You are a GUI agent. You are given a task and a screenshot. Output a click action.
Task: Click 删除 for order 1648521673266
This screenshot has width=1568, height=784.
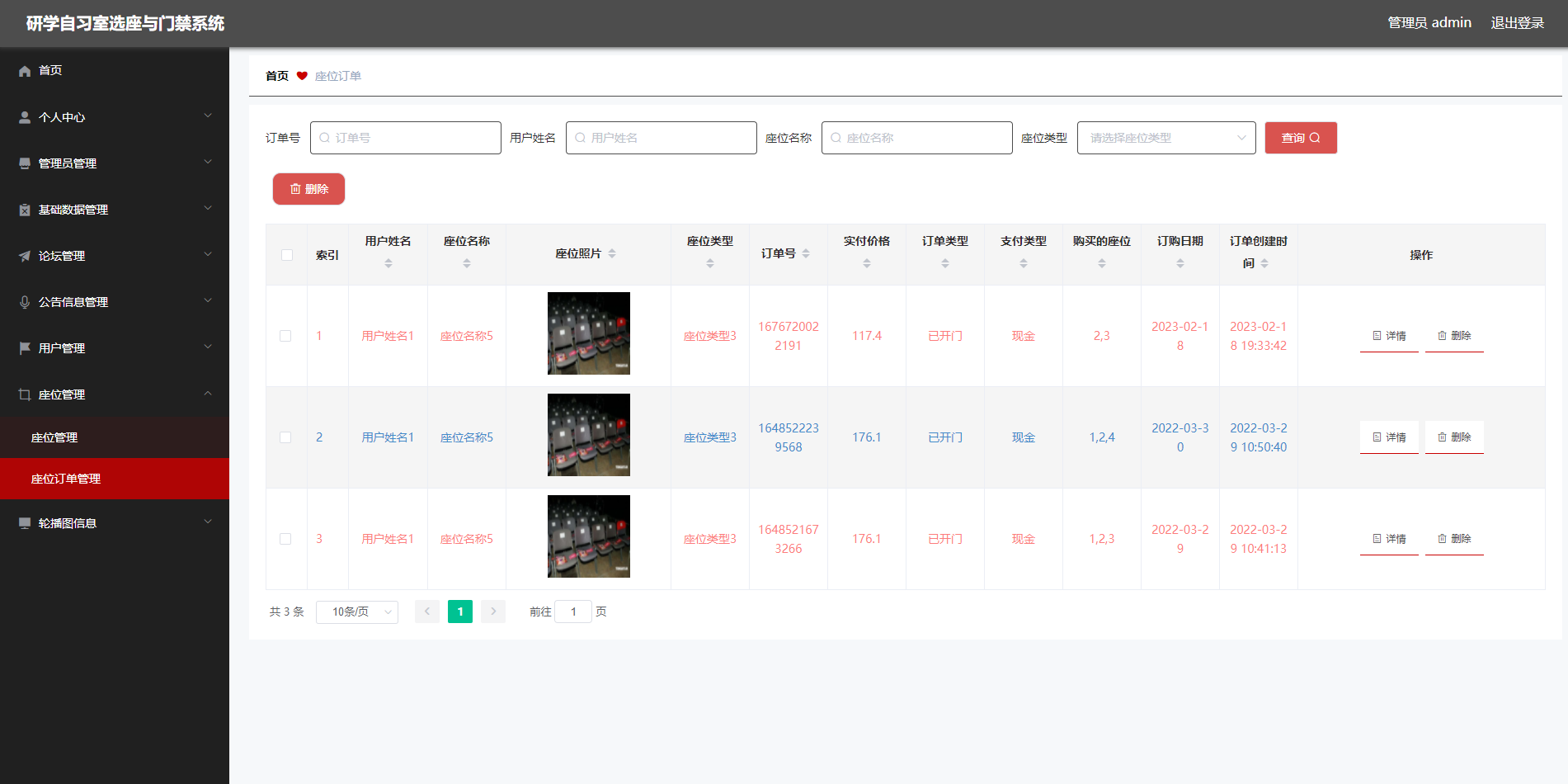click(x=1454, y=539)
